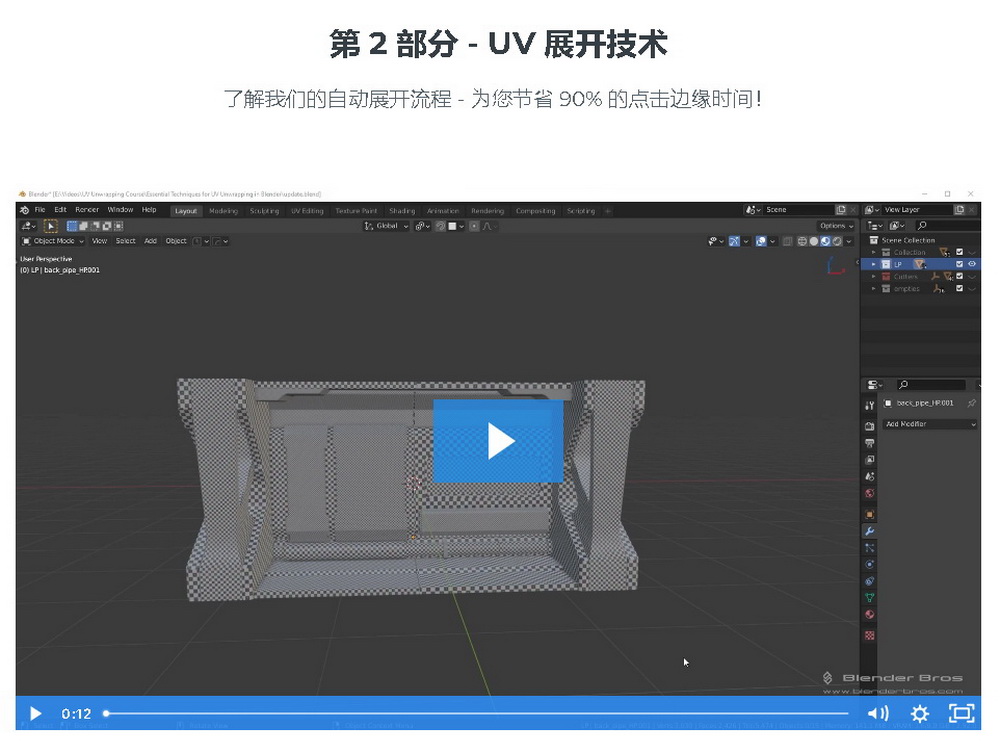Screen dimensions: 1000x753
Task: Toggle viewport gizmos display
Action: click(734, 241)
